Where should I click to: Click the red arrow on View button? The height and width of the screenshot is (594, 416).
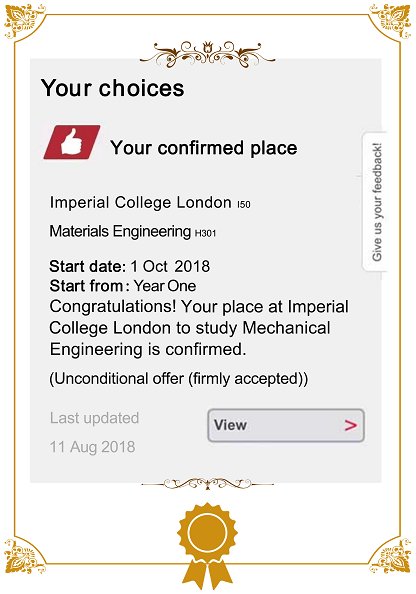pyautogui.click(x=351, y=425)
